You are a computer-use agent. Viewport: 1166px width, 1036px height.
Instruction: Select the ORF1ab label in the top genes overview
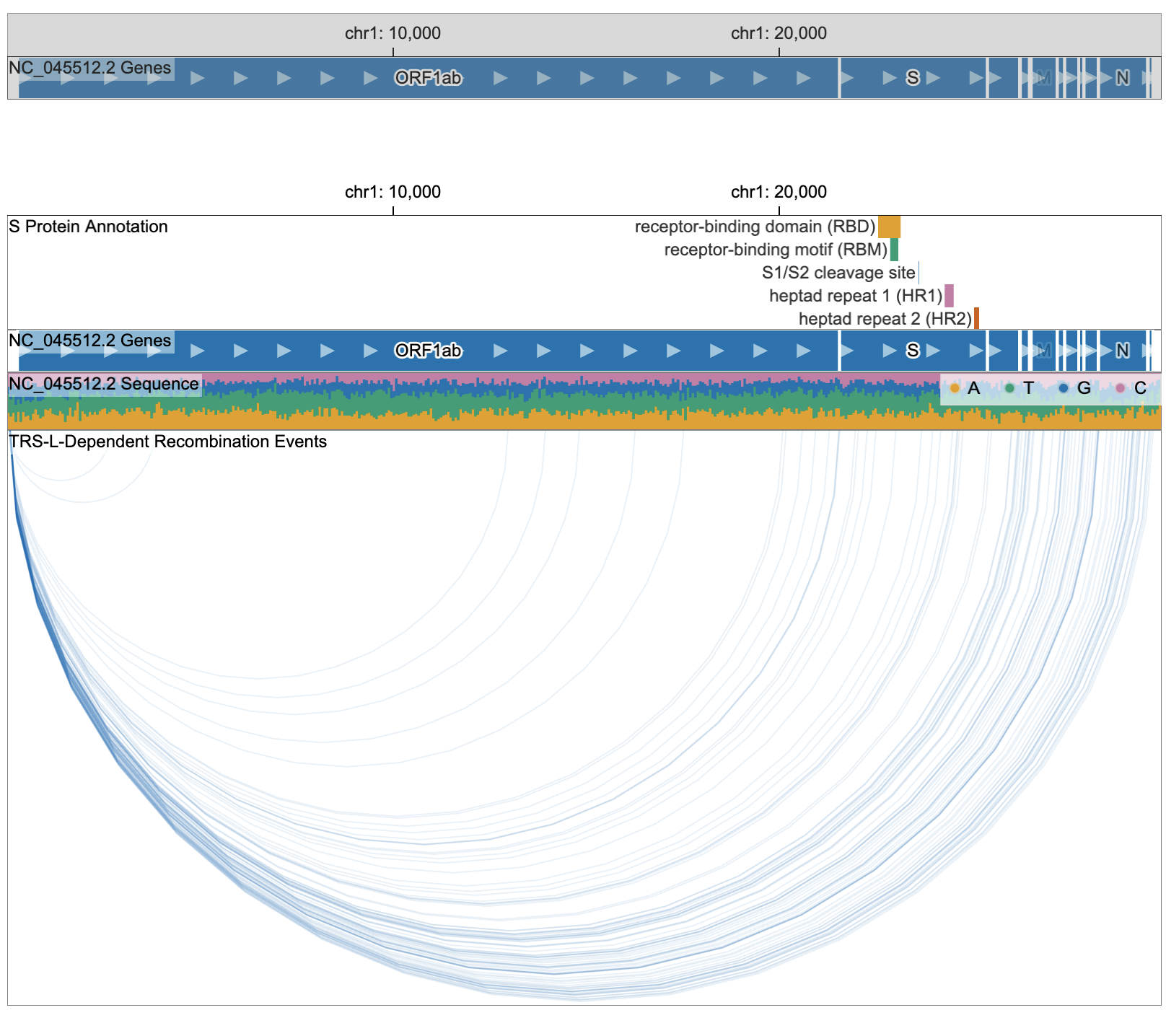click(428, 78)
